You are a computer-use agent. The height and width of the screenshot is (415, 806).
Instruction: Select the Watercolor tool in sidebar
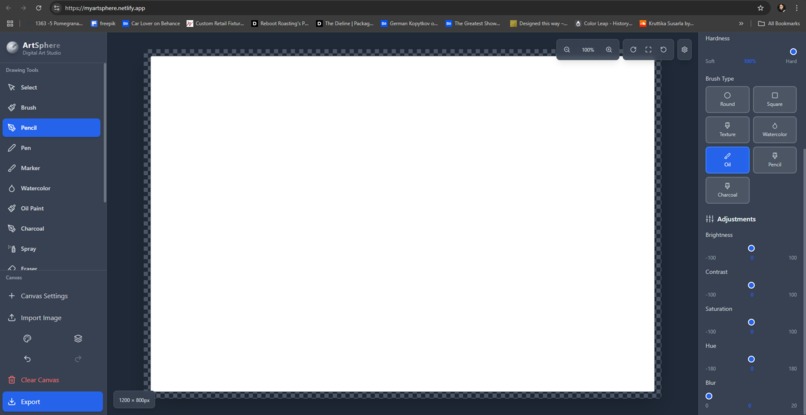point(51,188)
